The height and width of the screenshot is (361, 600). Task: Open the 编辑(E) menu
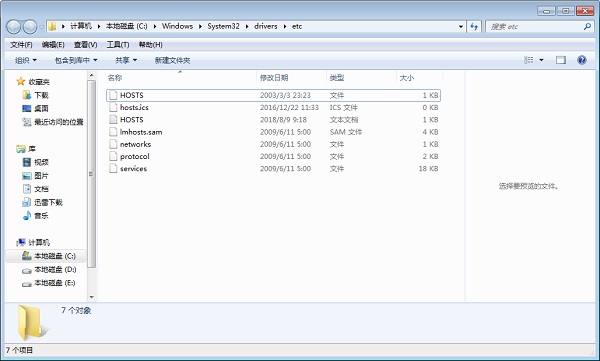pyautogui.click(x=53, y=45)
